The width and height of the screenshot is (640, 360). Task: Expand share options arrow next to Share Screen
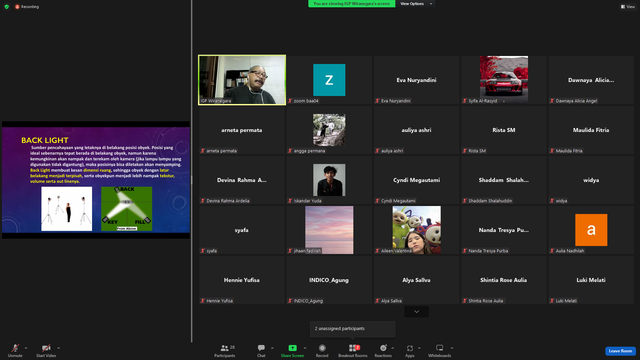(304, 348)
